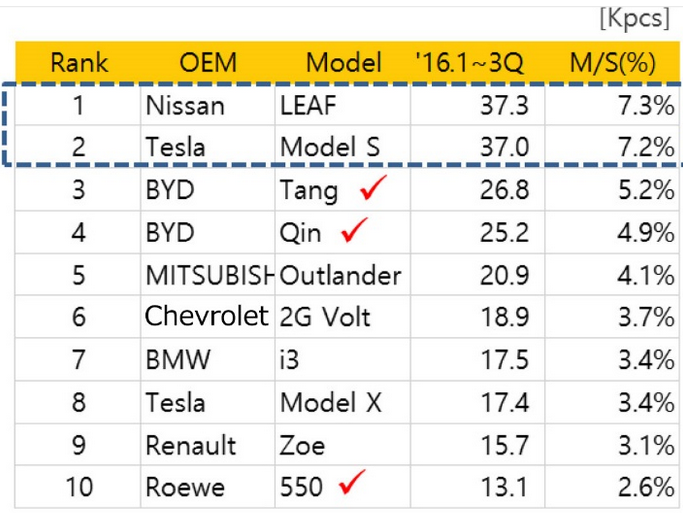
Task: Click the Outlander model cell
Action: (340, 275)
